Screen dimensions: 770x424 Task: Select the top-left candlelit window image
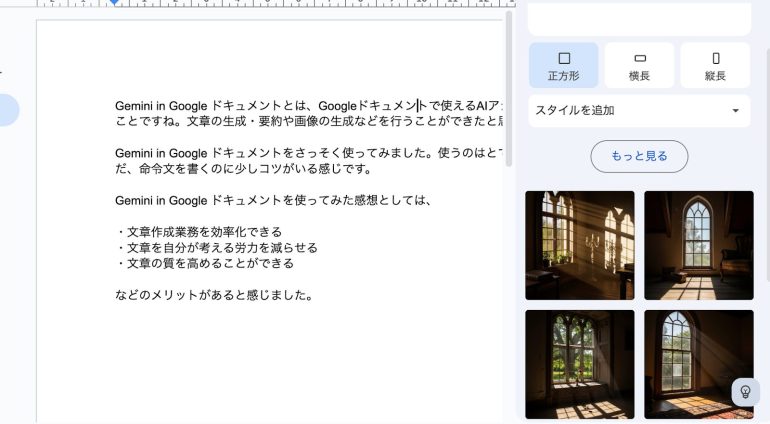[580, 245]
